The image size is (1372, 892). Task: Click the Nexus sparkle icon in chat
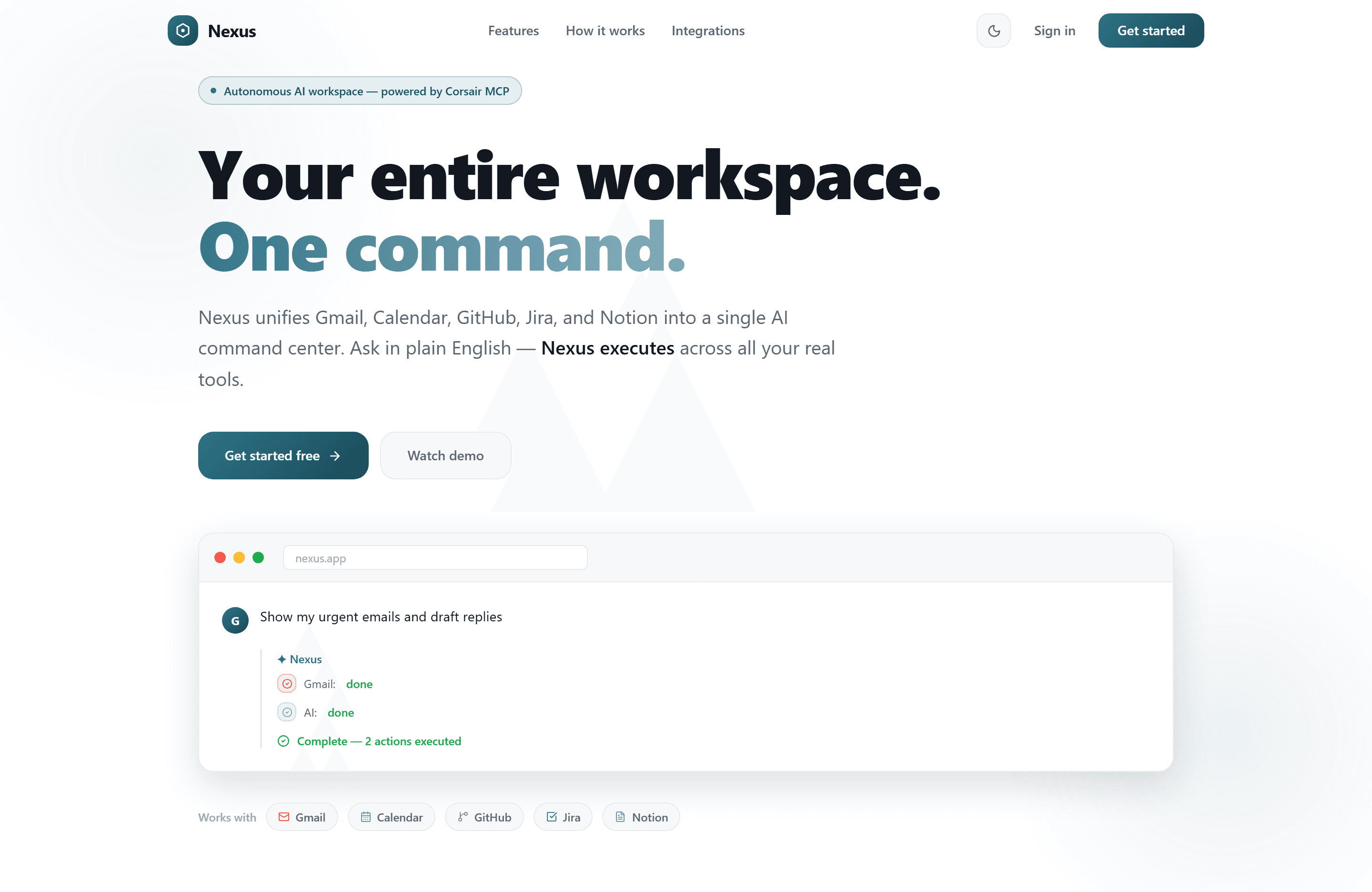tap(282, 659)
